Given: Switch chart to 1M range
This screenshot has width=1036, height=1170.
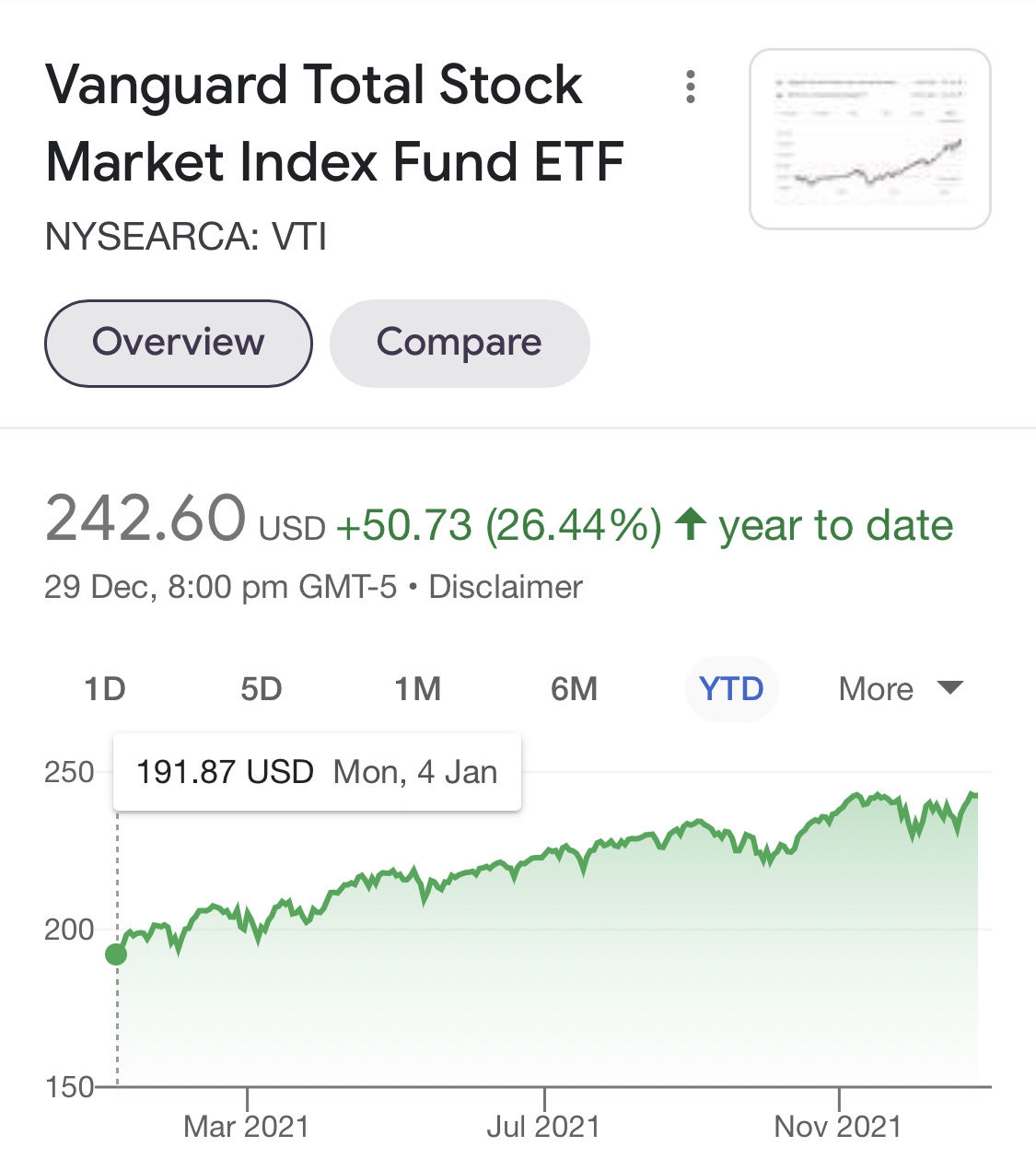Looking at the screenshot, I should pos(417,689).
